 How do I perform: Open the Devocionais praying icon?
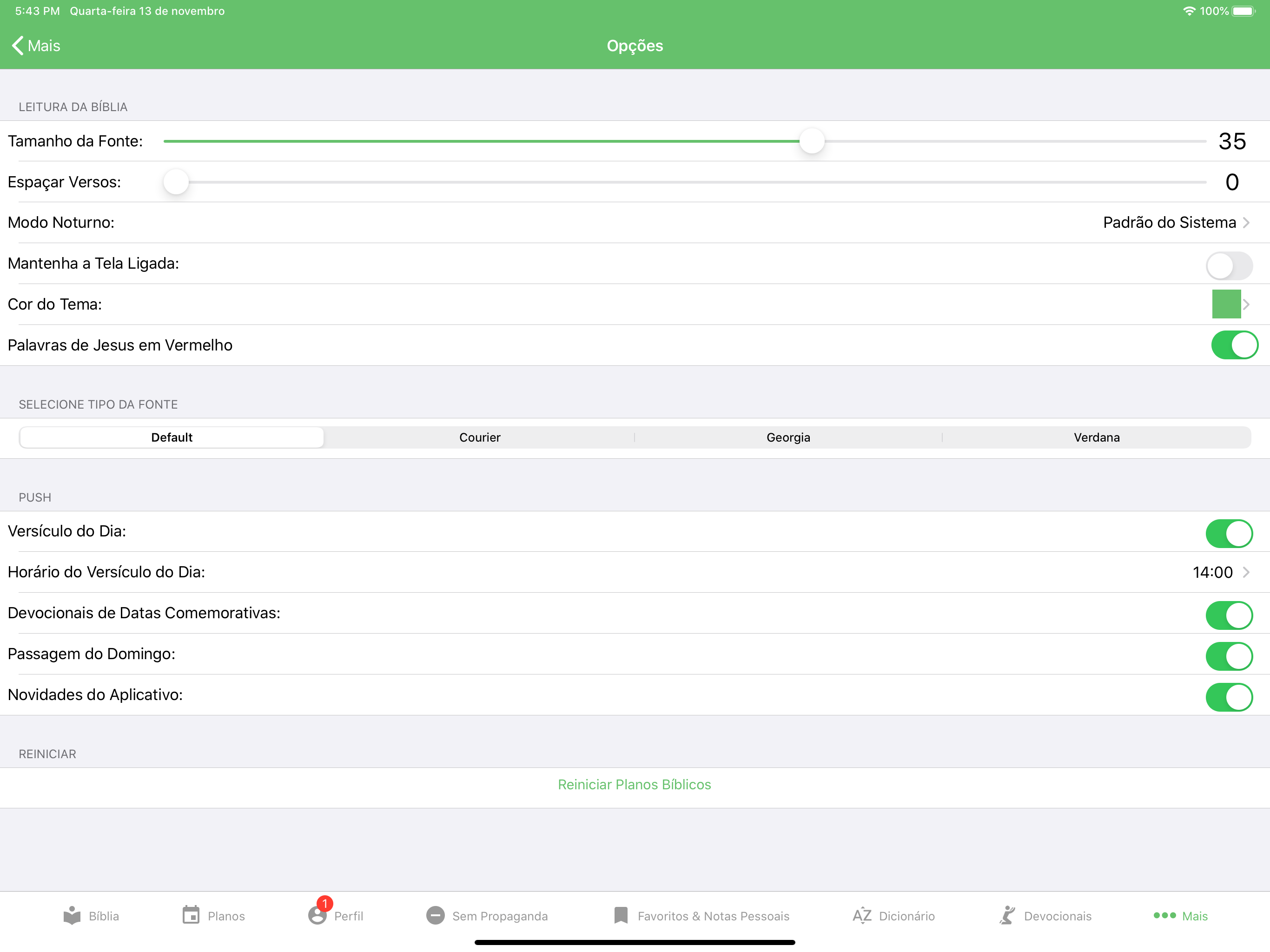(x=1007, y=915)
